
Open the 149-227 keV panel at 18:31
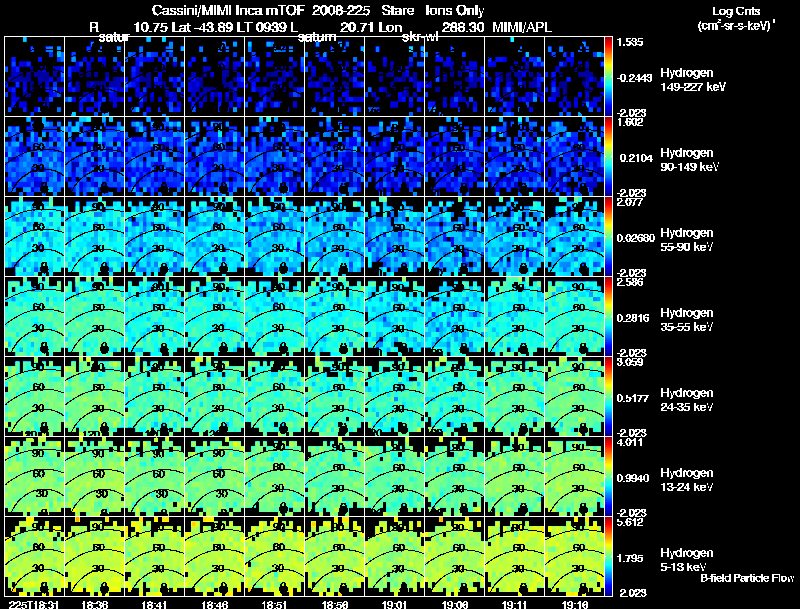point(34,77)
